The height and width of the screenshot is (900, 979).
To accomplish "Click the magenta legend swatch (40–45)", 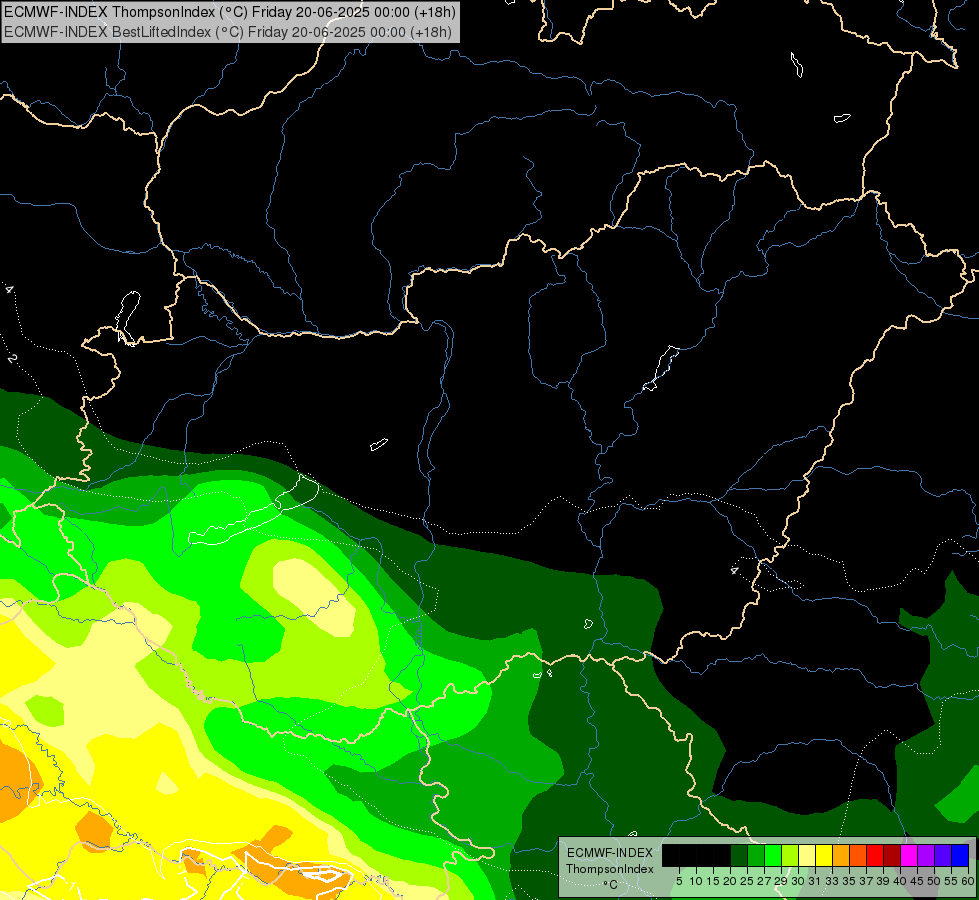I will point(910,855).
